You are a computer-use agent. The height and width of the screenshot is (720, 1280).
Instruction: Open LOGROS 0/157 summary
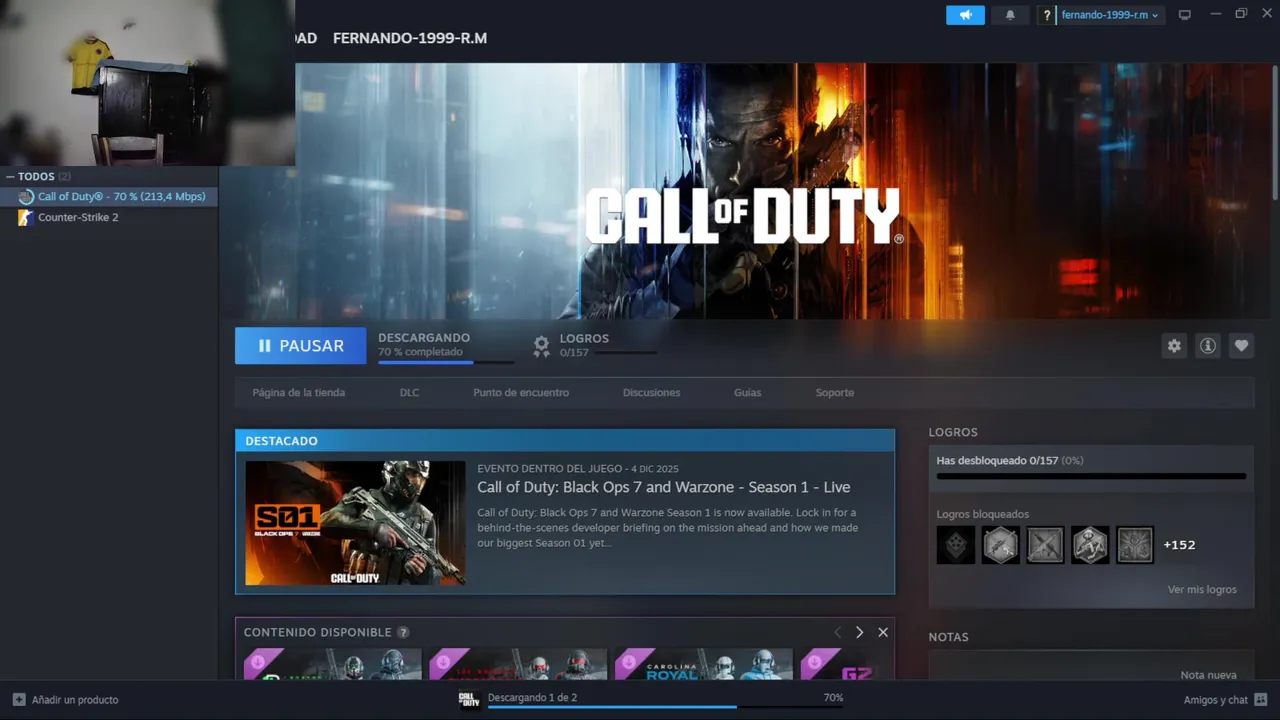click(595, 345)
